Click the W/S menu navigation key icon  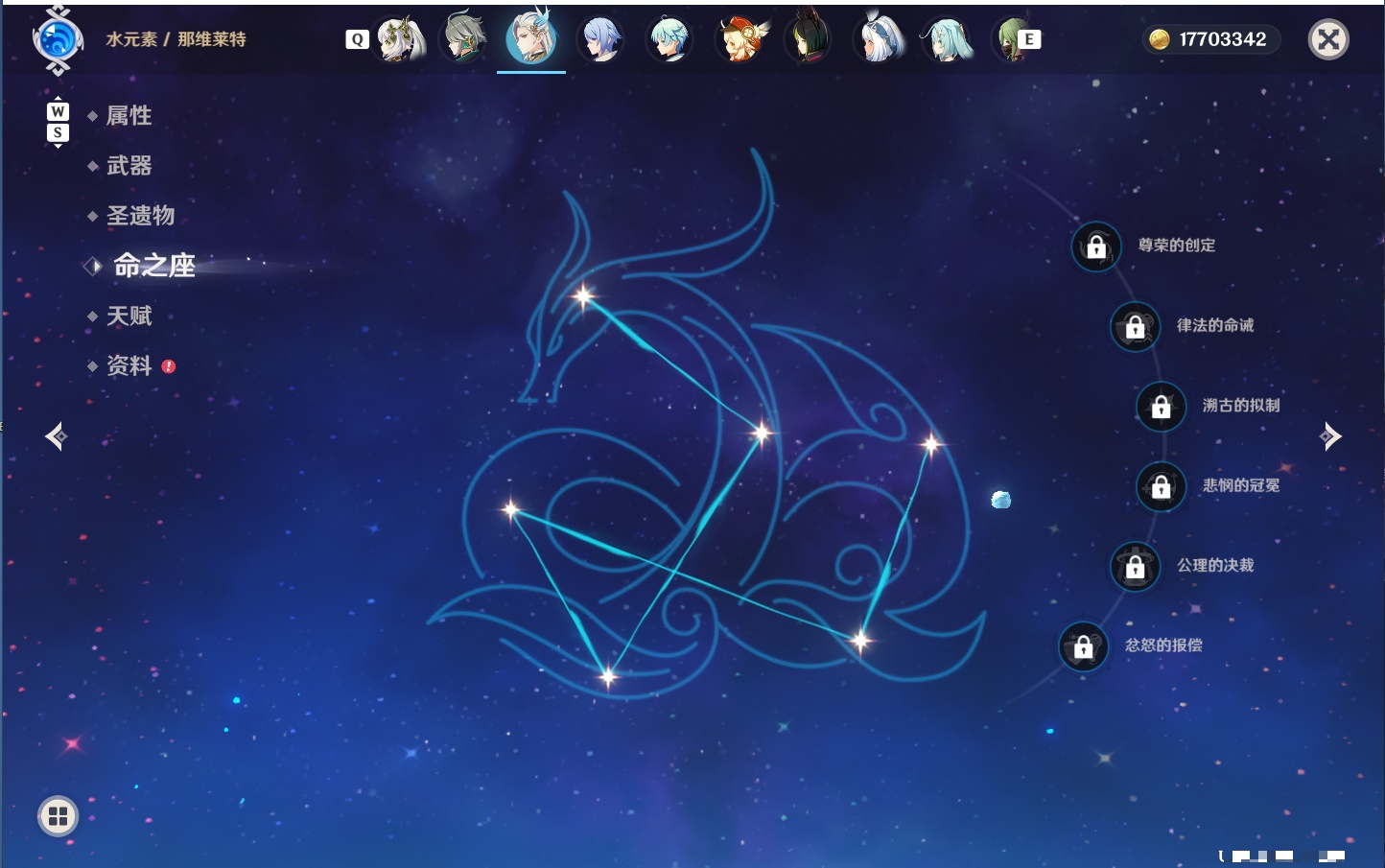point(58,122)
